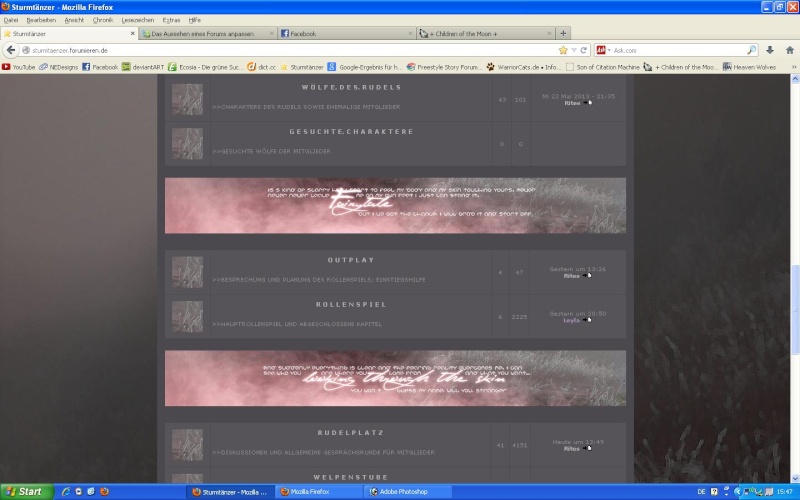
Task: Reload the page
Action: [584, 50]
